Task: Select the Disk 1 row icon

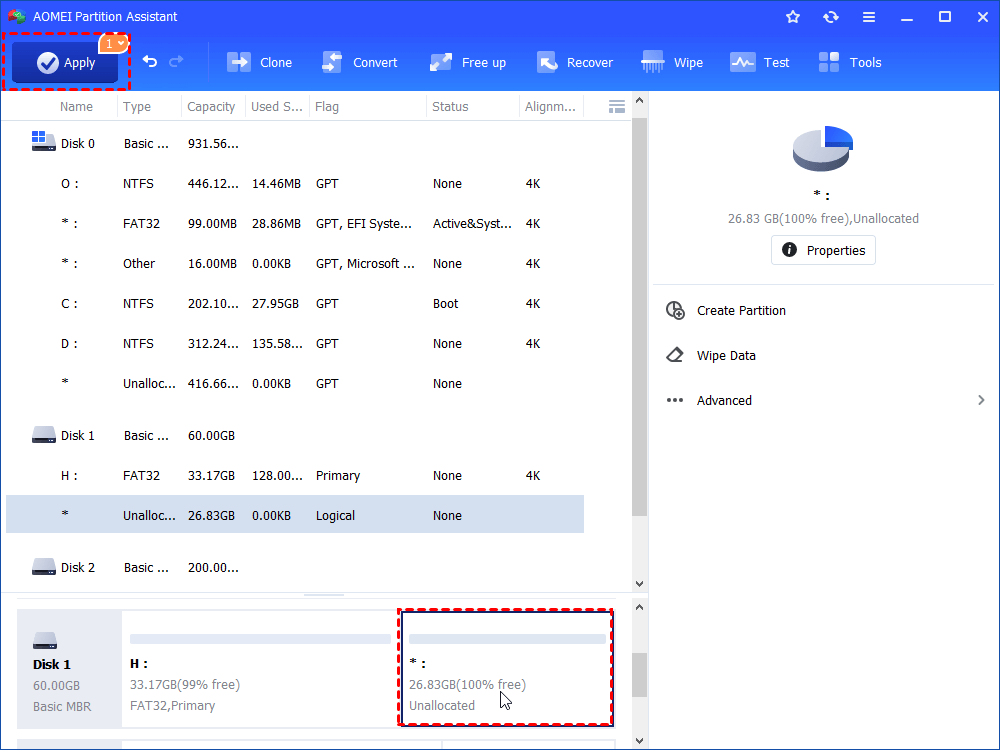Action: click(x=43, y=435)
